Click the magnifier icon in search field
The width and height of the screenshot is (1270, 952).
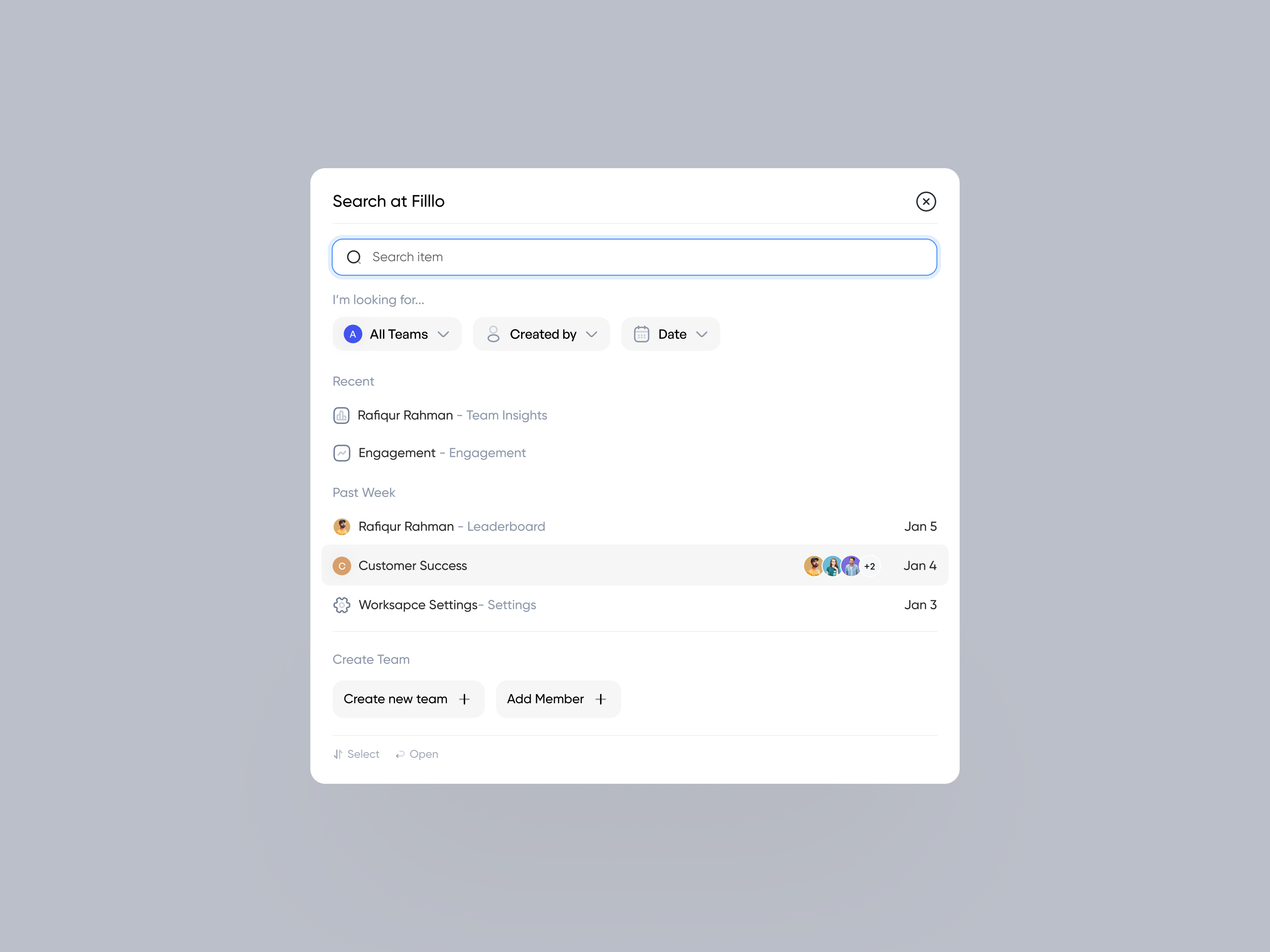click(x=354, y=257)
